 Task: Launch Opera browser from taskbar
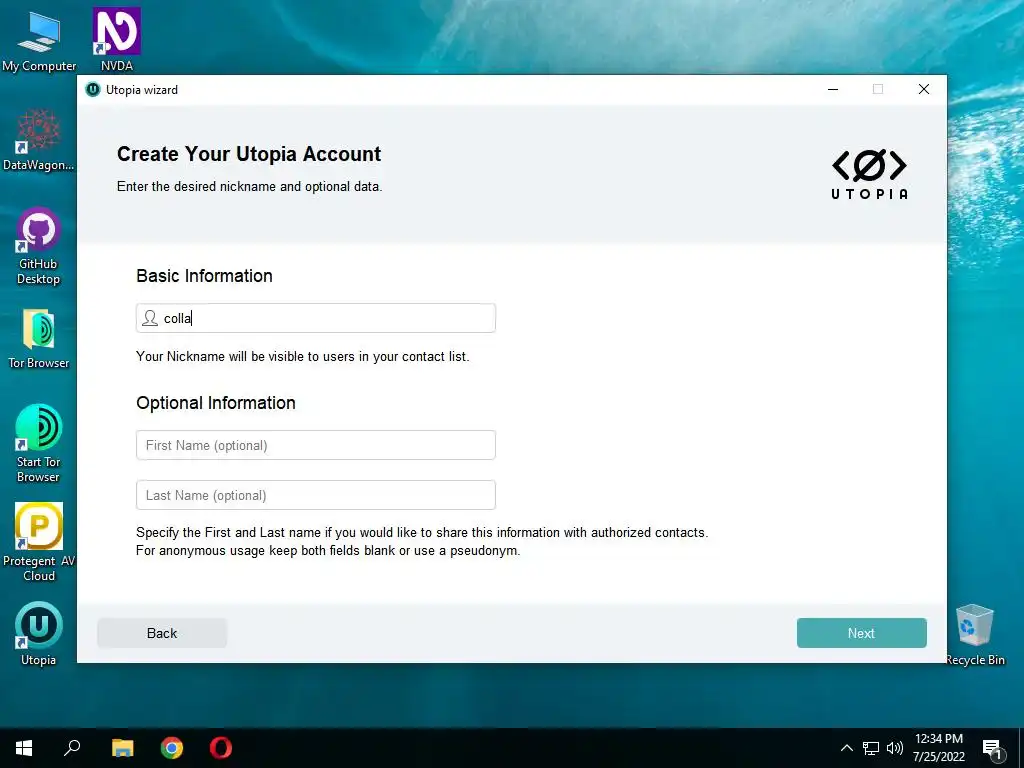pos(221,748)
